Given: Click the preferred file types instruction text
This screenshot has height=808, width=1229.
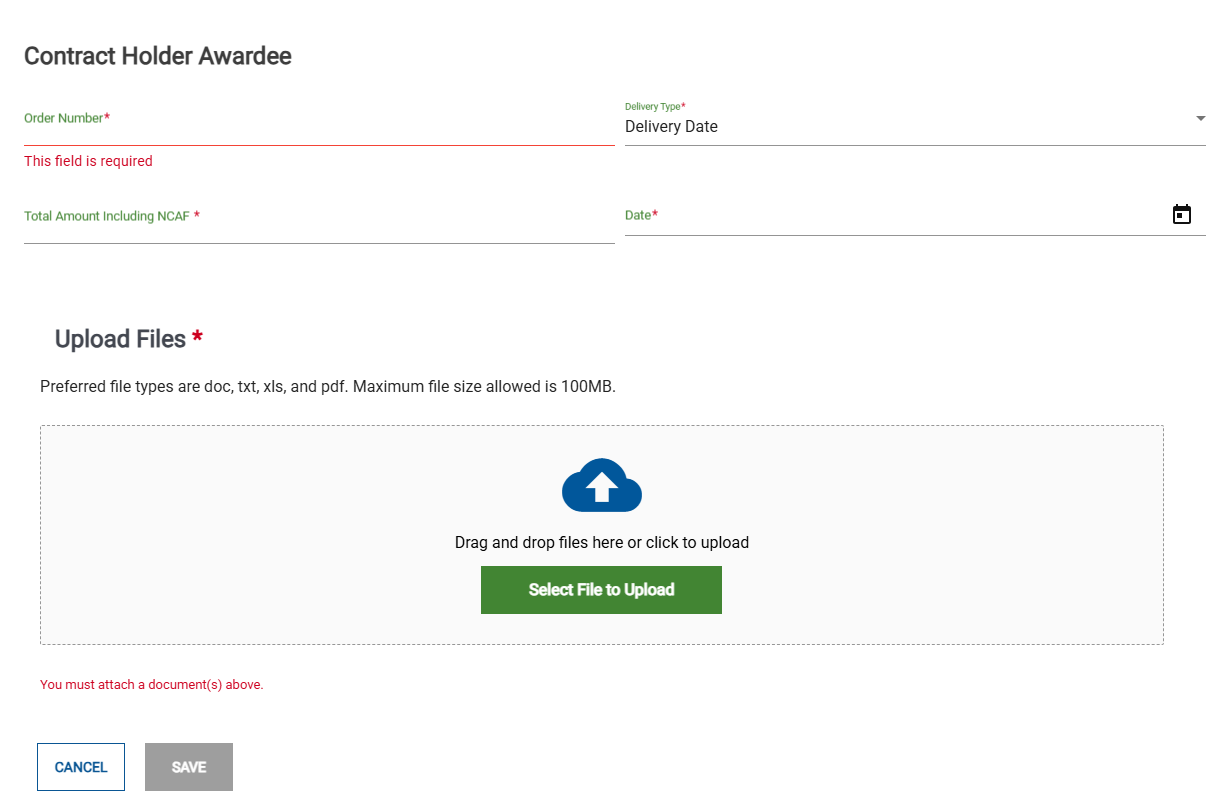Looking at the screenshot, I should (x=327, y=387).
